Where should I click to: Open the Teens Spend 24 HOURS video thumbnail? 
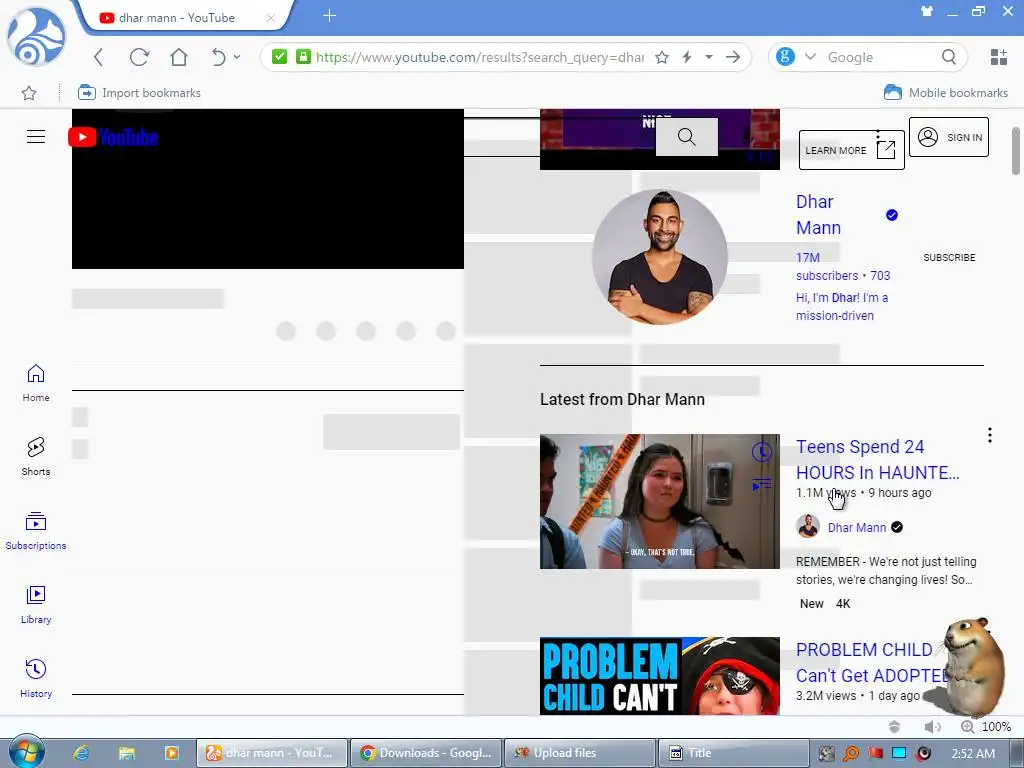point(660,502)
